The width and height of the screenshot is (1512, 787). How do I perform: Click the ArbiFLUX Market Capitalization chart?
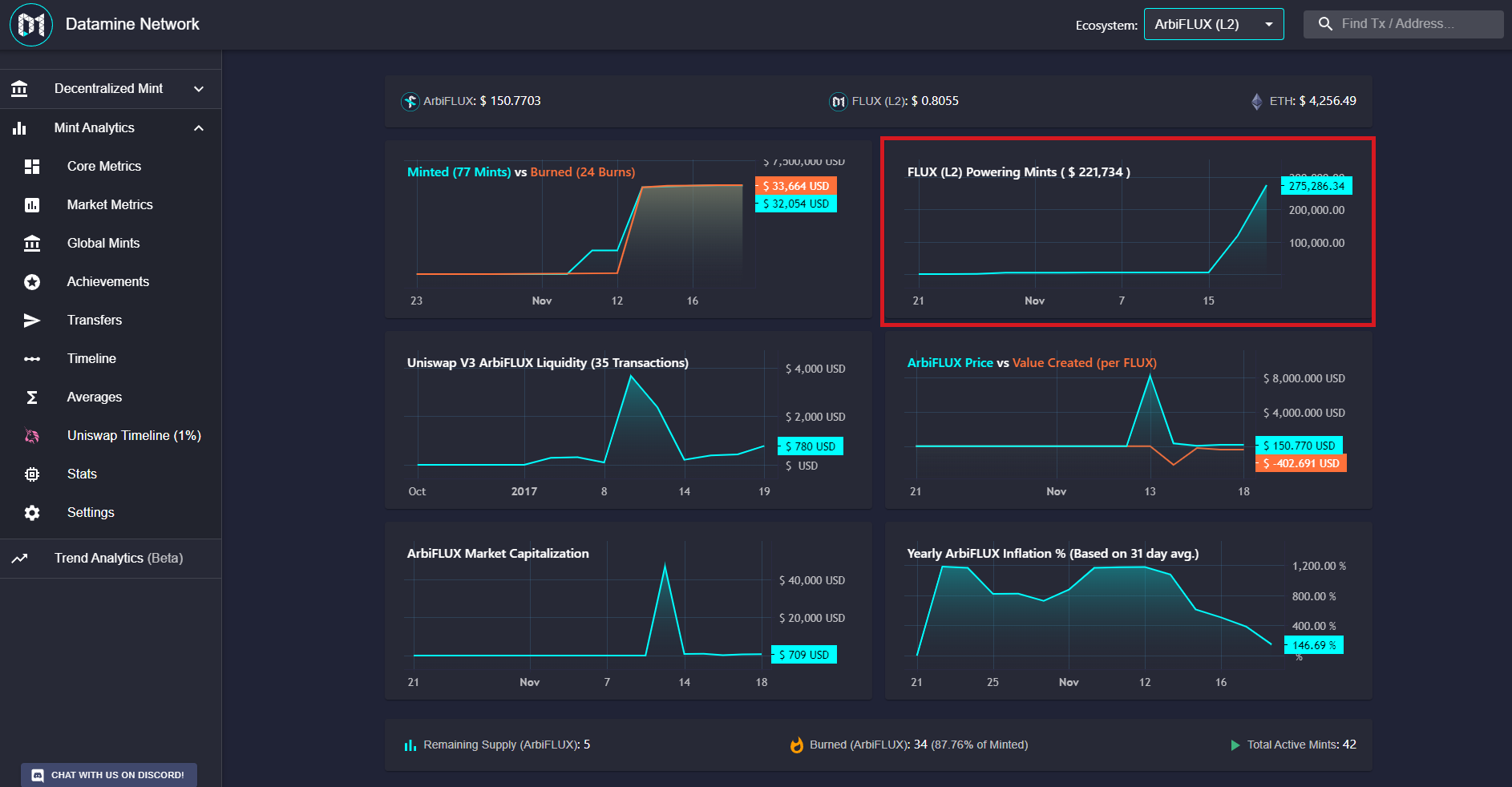tap(629, 611)
